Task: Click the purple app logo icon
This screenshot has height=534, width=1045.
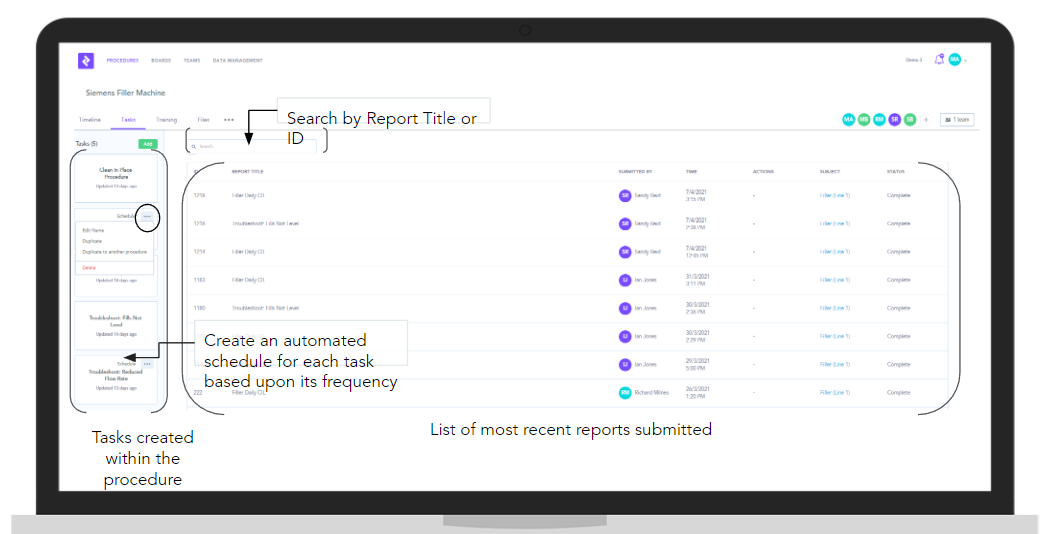Action: pyautogui.click(x=86, y=61)
